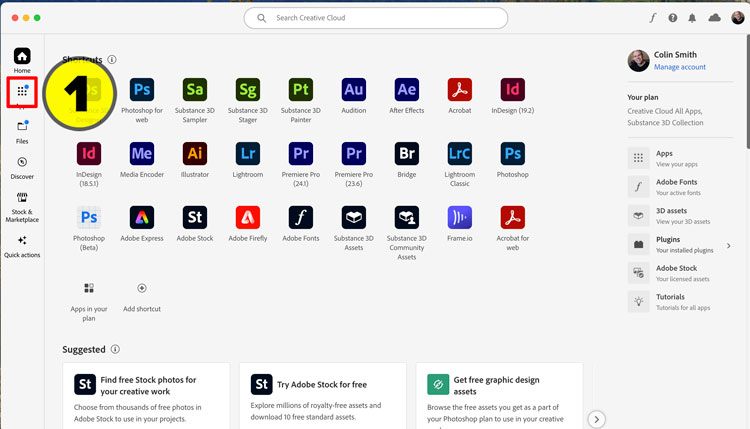Open fonts icon in top bar
This screenshot has width=750, height=429.
652,18
